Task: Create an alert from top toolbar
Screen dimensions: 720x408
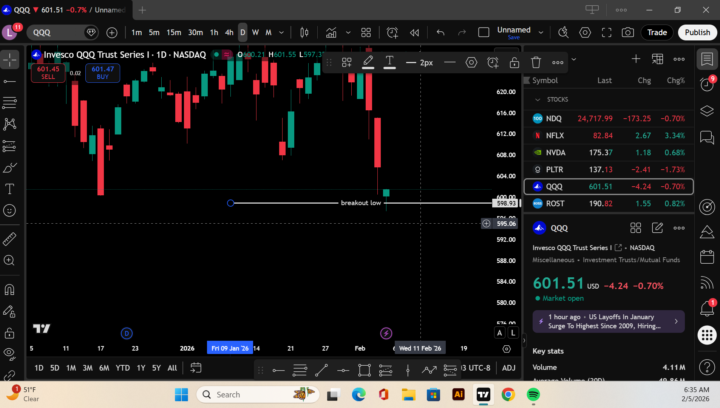Action: (x=392, y=33)
